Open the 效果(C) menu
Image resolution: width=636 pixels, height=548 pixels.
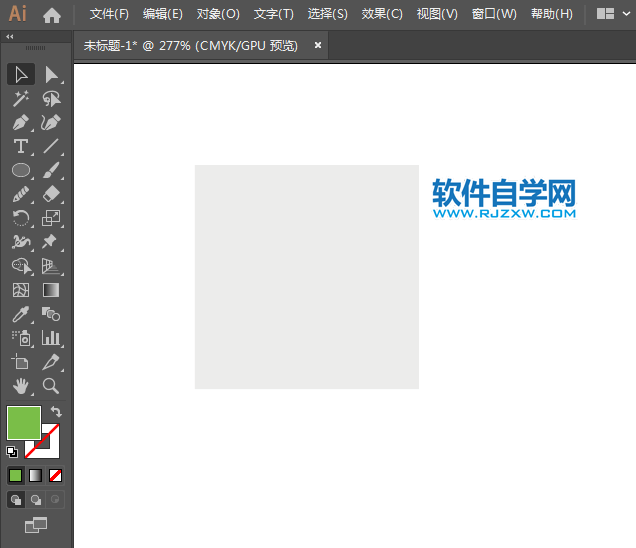tap(382, 14)
